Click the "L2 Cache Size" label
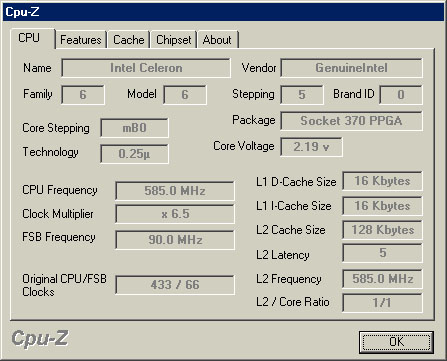 pos(291,230)
